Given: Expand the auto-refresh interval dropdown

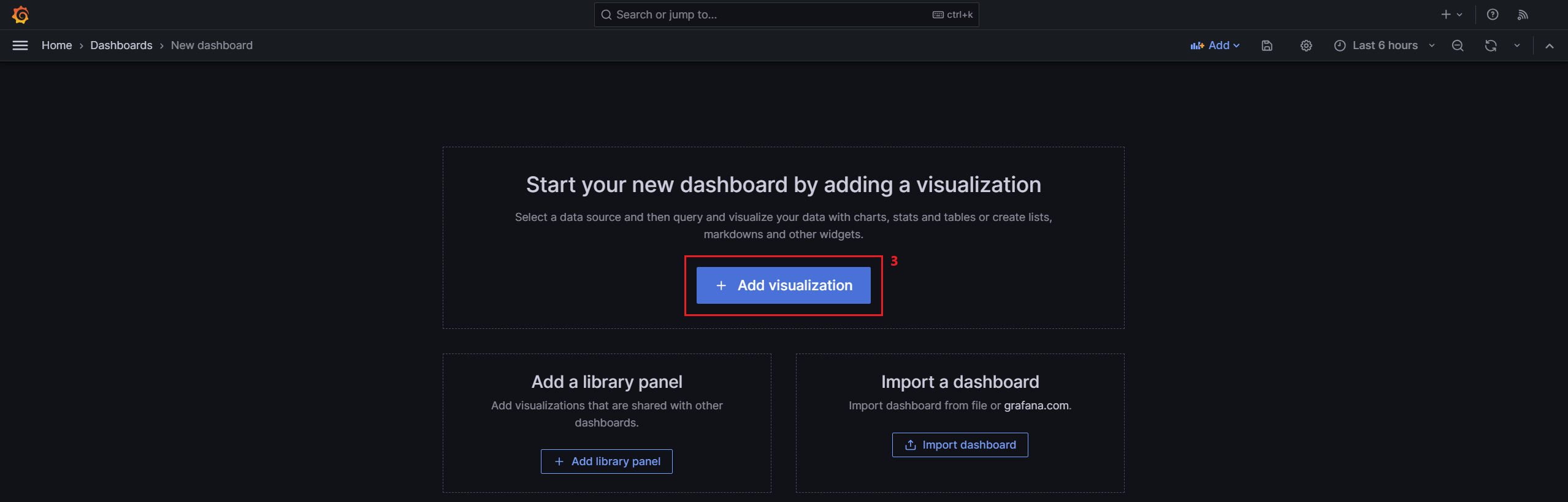Looking at the screenshot, I should pyautogui.click(x=1517, y=45).
